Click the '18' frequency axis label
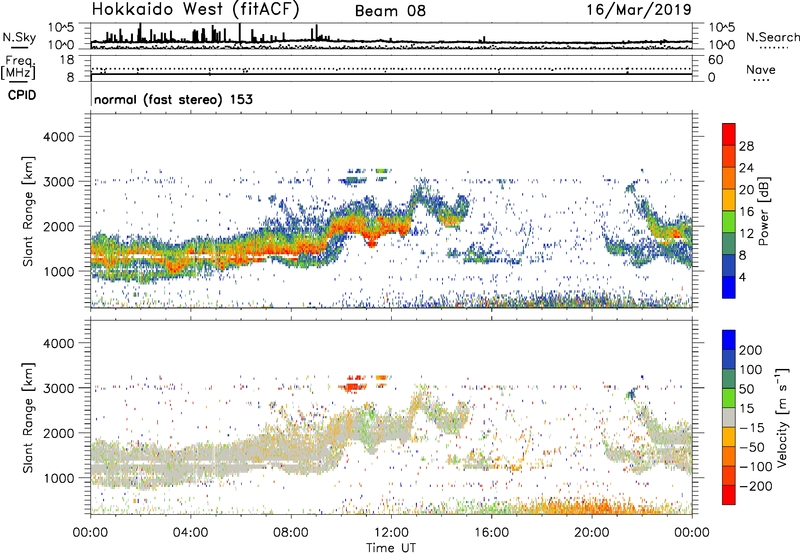Image resolution: width=800 pixels, height=554 pixels. click(67, 60)
